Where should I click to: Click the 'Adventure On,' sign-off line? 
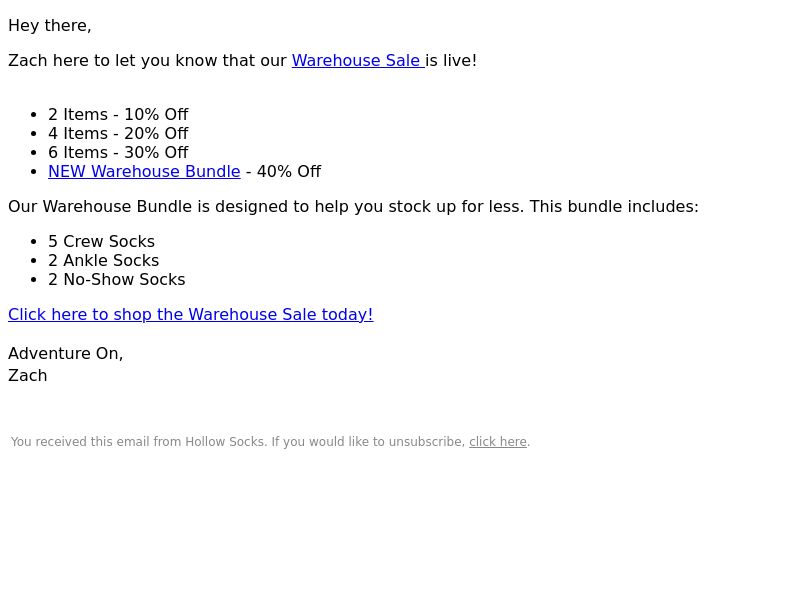(65, 353)
